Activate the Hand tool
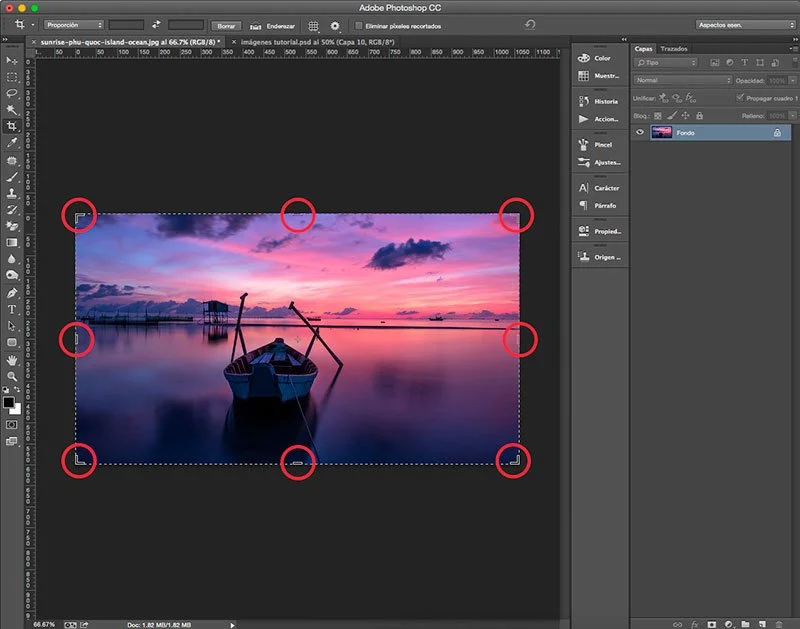The image size is (800, 629). coord(12,359)
